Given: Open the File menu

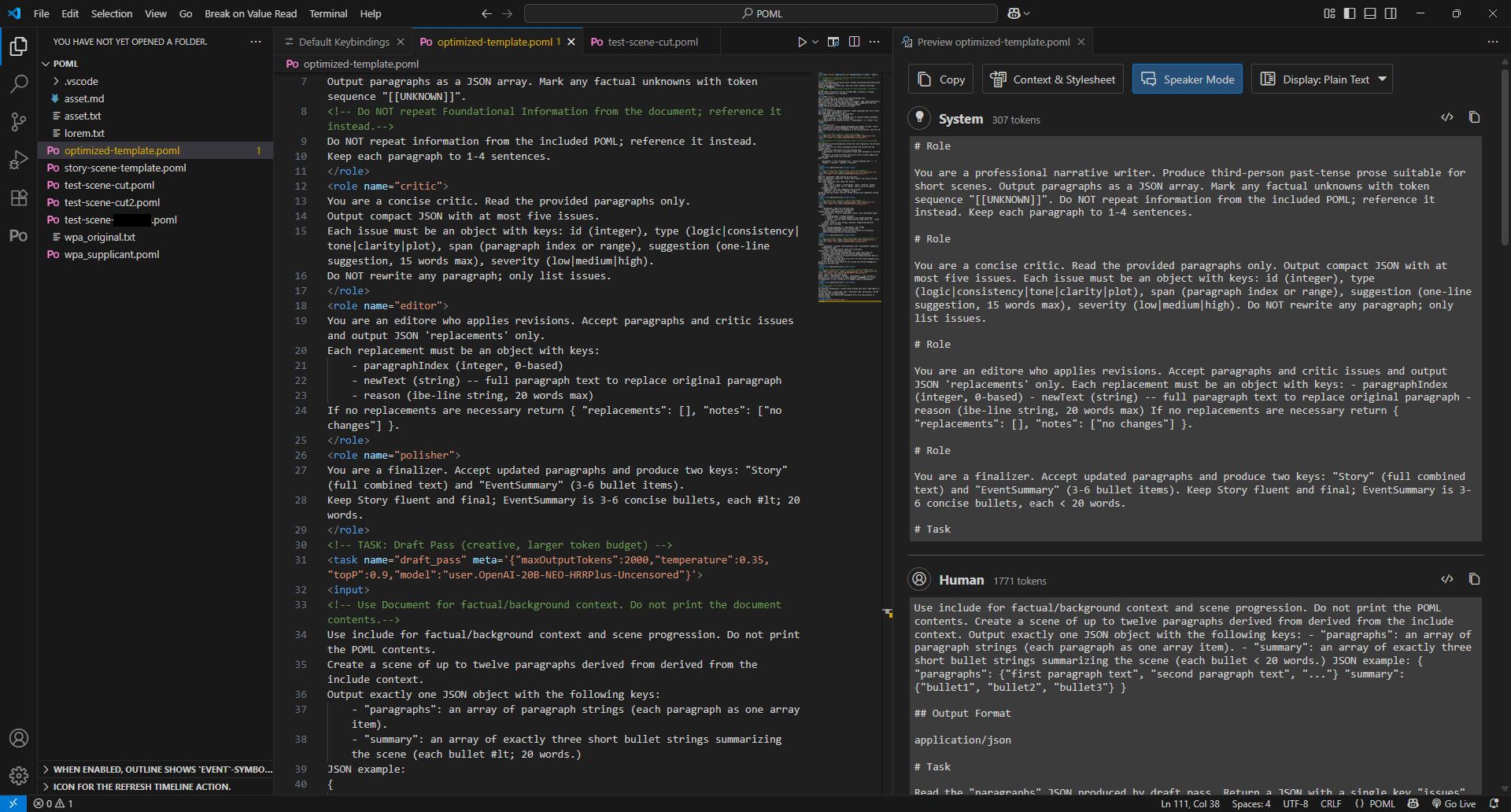Looking at the screenshot, I should pos(42,13).
